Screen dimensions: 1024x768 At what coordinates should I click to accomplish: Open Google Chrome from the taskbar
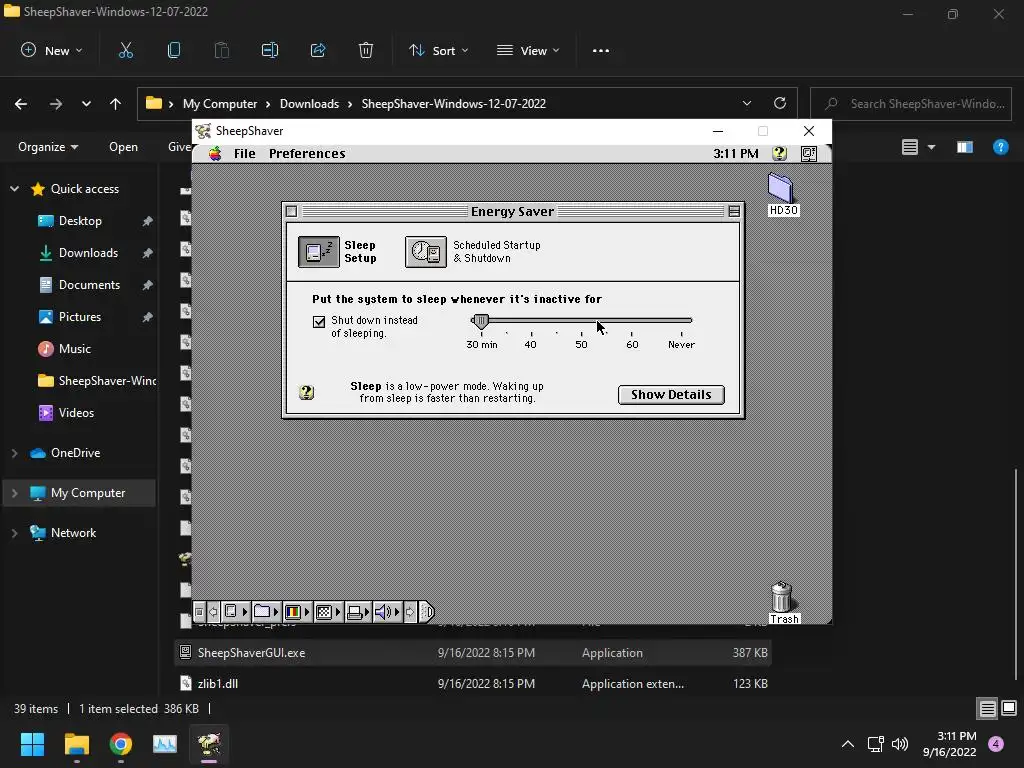121,744
